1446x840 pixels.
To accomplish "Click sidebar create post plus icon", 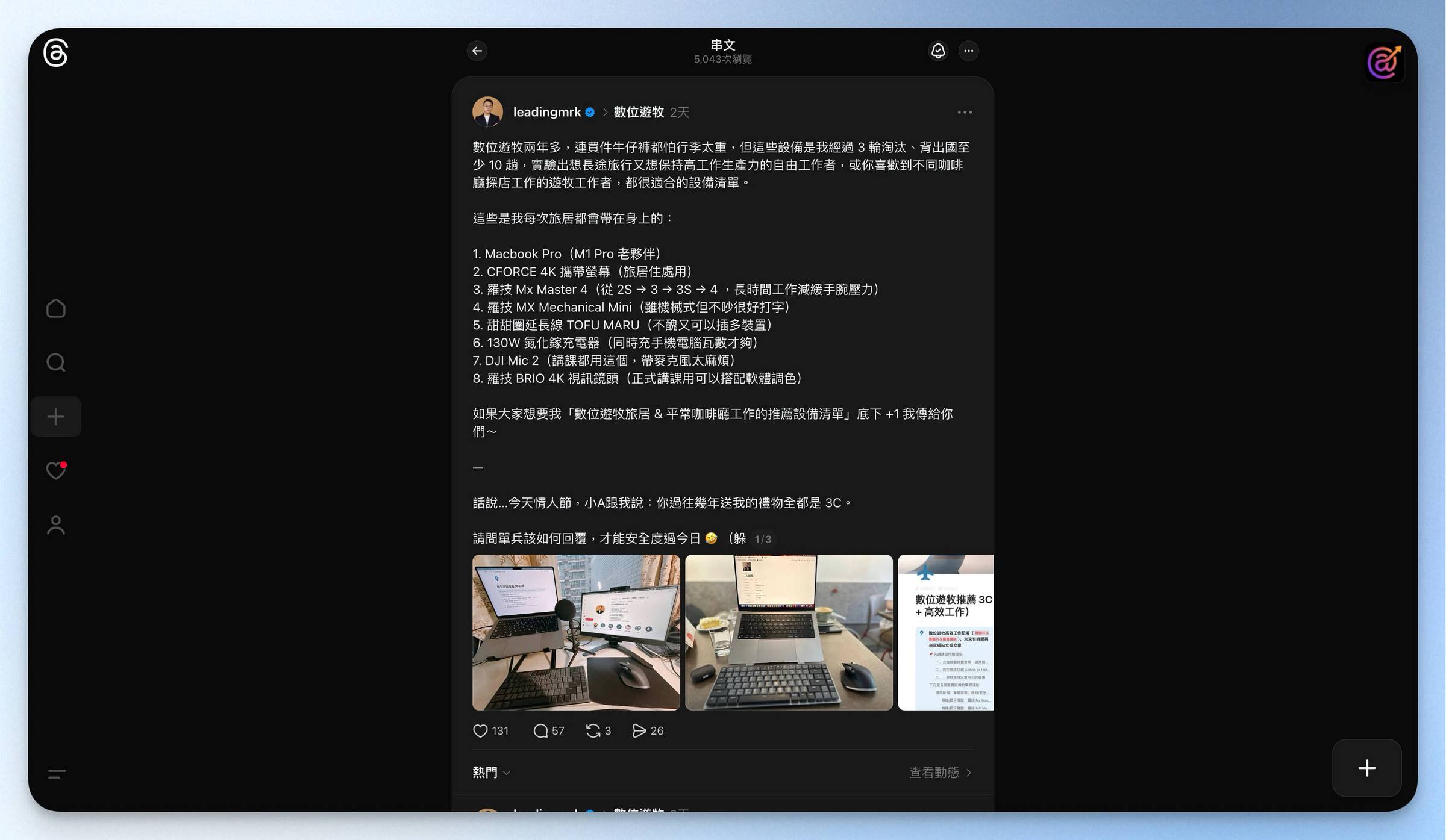I will 56,417.
